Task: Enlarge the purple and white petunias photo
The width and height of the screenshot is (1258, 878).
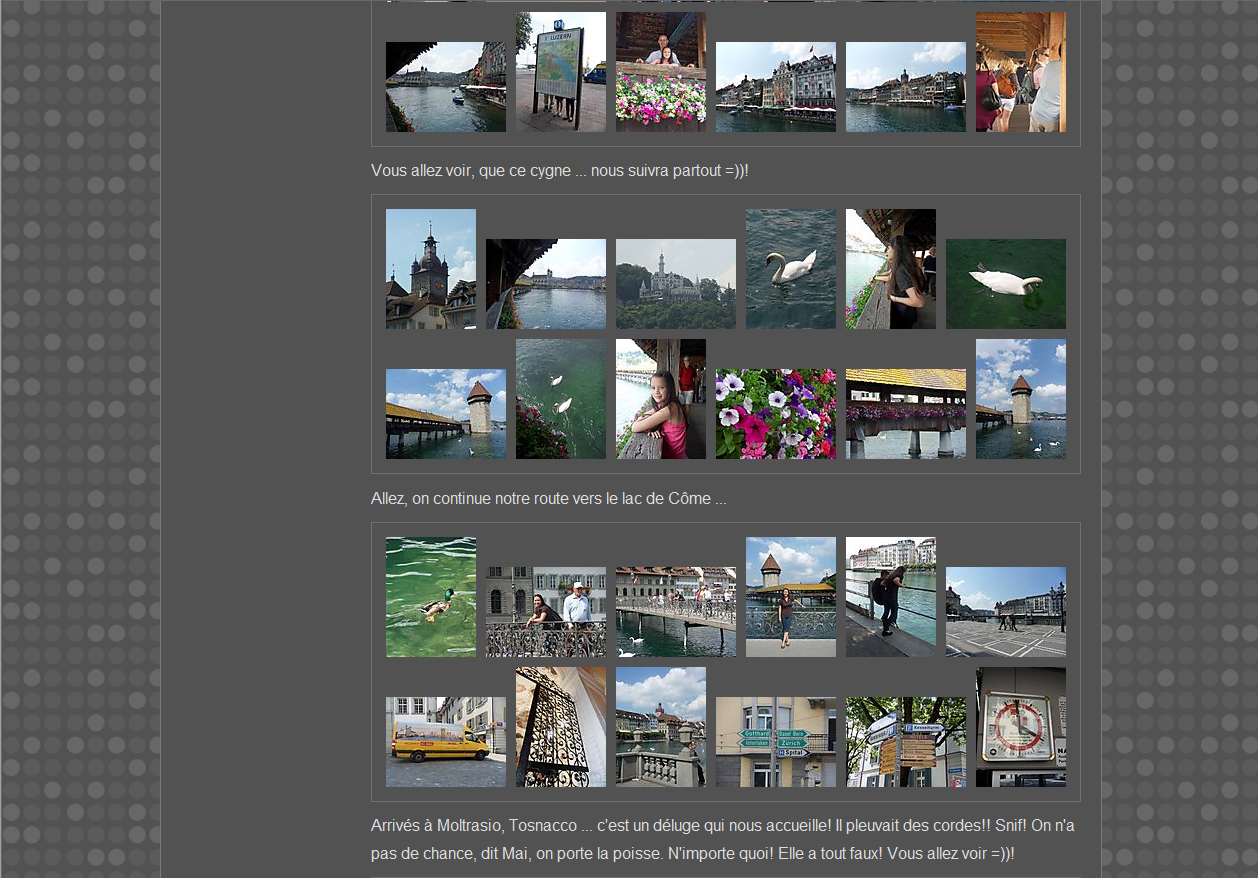Action: pos(775,414)
